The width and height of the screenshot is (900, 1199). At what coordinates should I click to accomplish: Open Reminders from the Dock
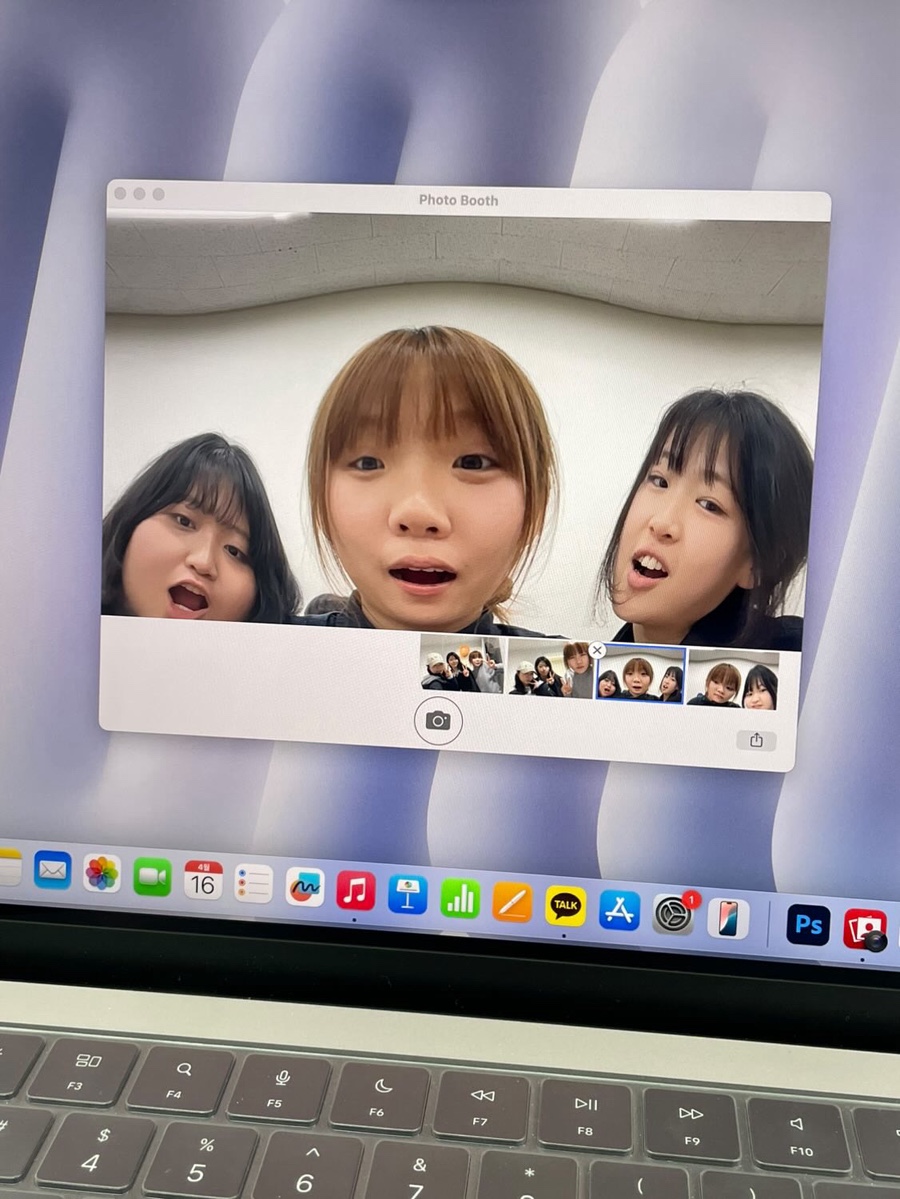click(x=254, y=884)
